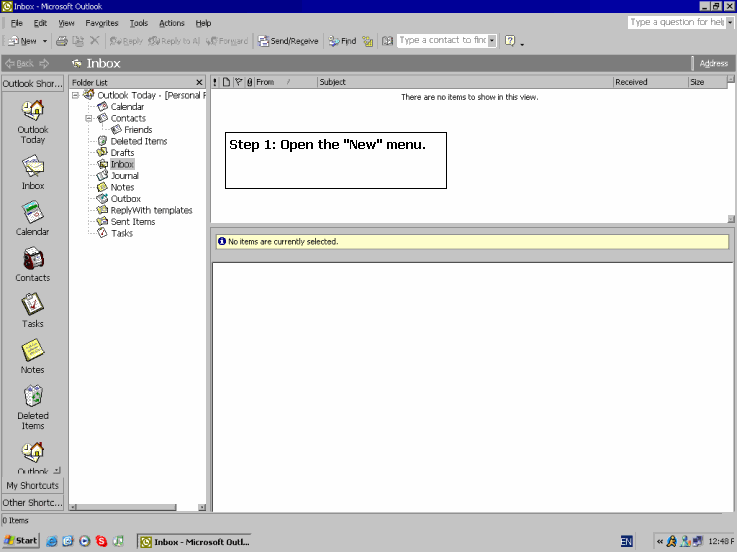Open the Address Book icon
The image size is (737, 552).
387,41
